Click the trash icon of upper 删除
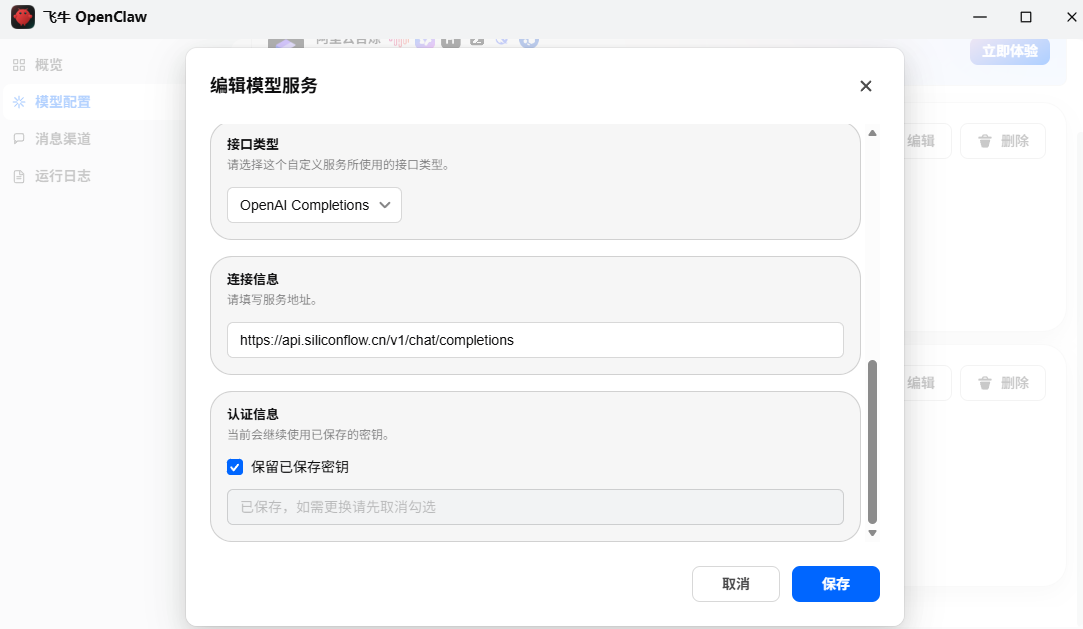 (x=985, y=142)
